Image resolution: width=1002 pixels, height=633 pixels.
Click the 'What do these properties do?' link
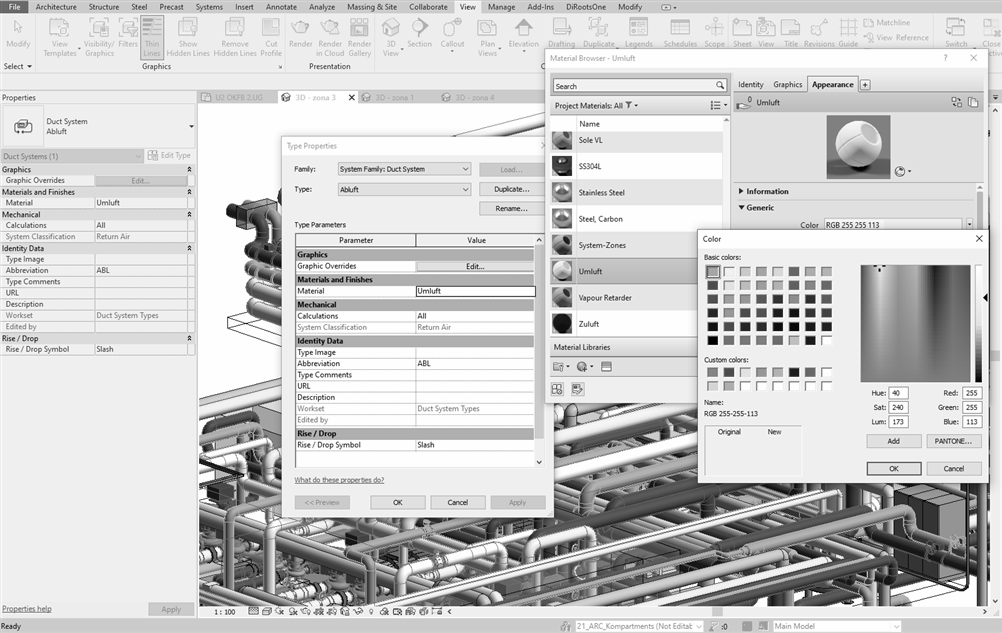339,480
